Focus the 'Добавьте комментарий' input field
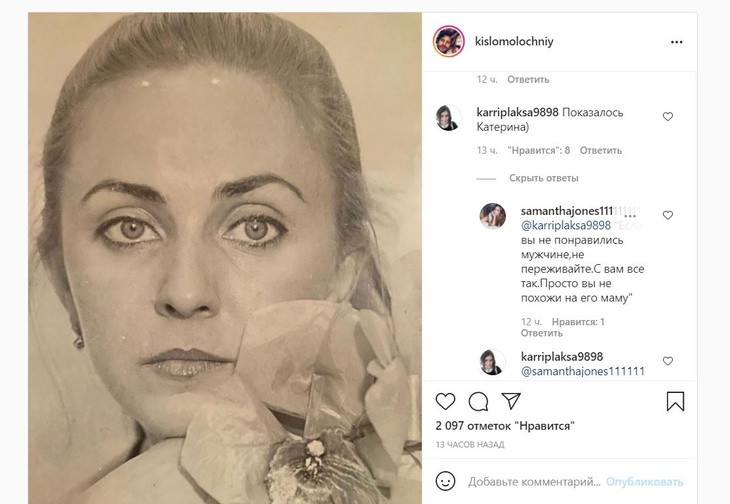This screenshot has height=504, width=730. click(x=534, y=481)
